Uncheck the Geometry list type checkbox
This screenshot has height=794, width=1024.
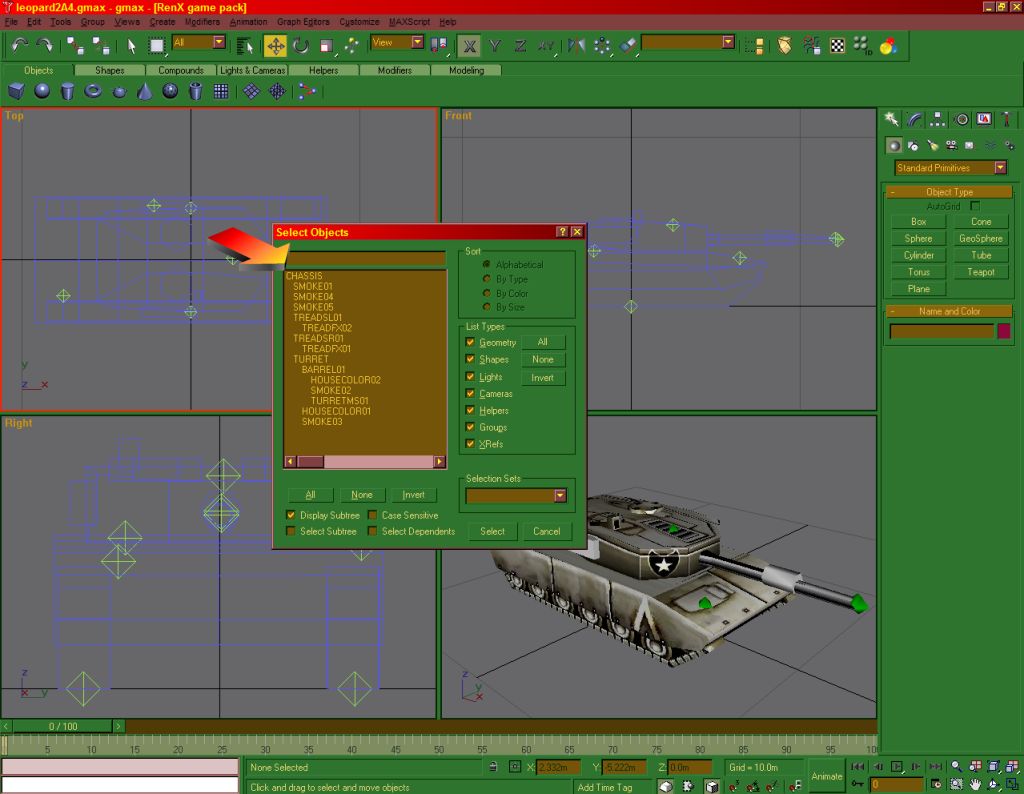(471, 342)
